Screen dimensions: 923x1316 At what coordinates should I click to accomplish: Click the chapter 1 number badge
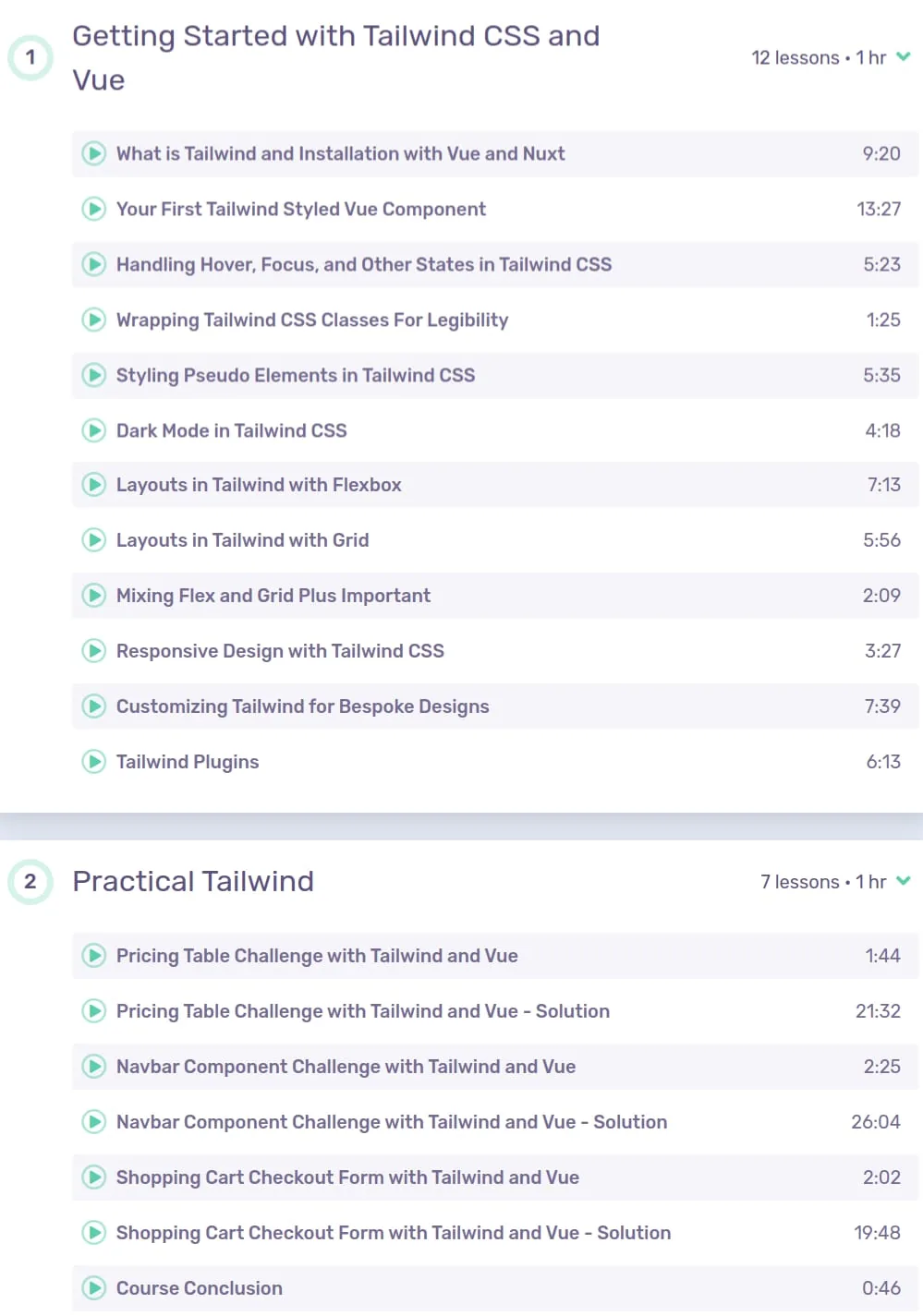pyautogui.click(x=30, y=57)
